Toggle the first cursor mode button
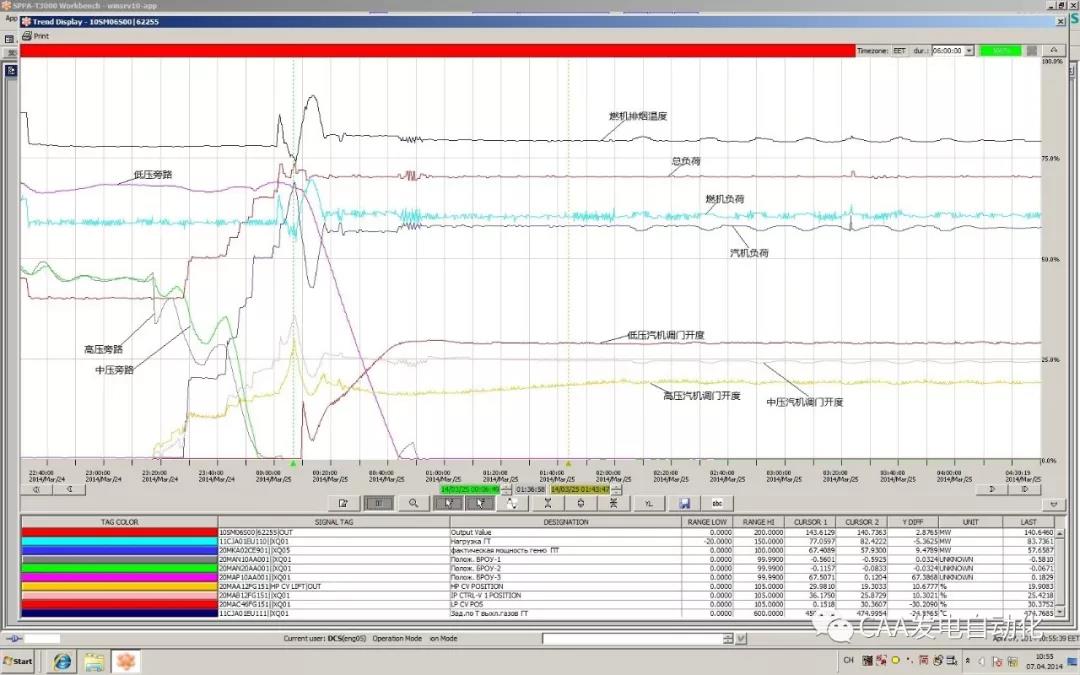This screenshot has height=675, width=1080. tap(447, 503)
